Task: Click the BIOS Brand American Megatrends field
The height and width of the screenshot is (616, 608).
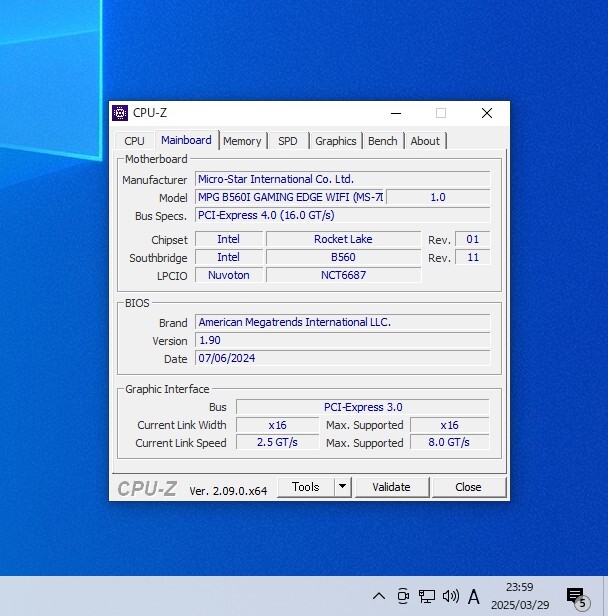Action: pyautogui.click(x=342, y=322)
